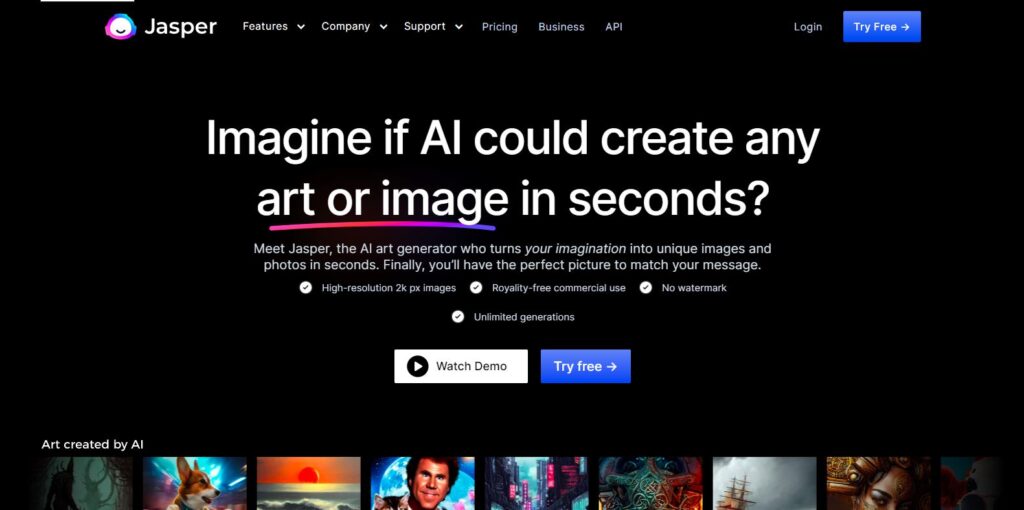Image resolution: width=1024 pixels, height=510 pixels.
Task: Open the Pricing page
Action: [500, 27]
